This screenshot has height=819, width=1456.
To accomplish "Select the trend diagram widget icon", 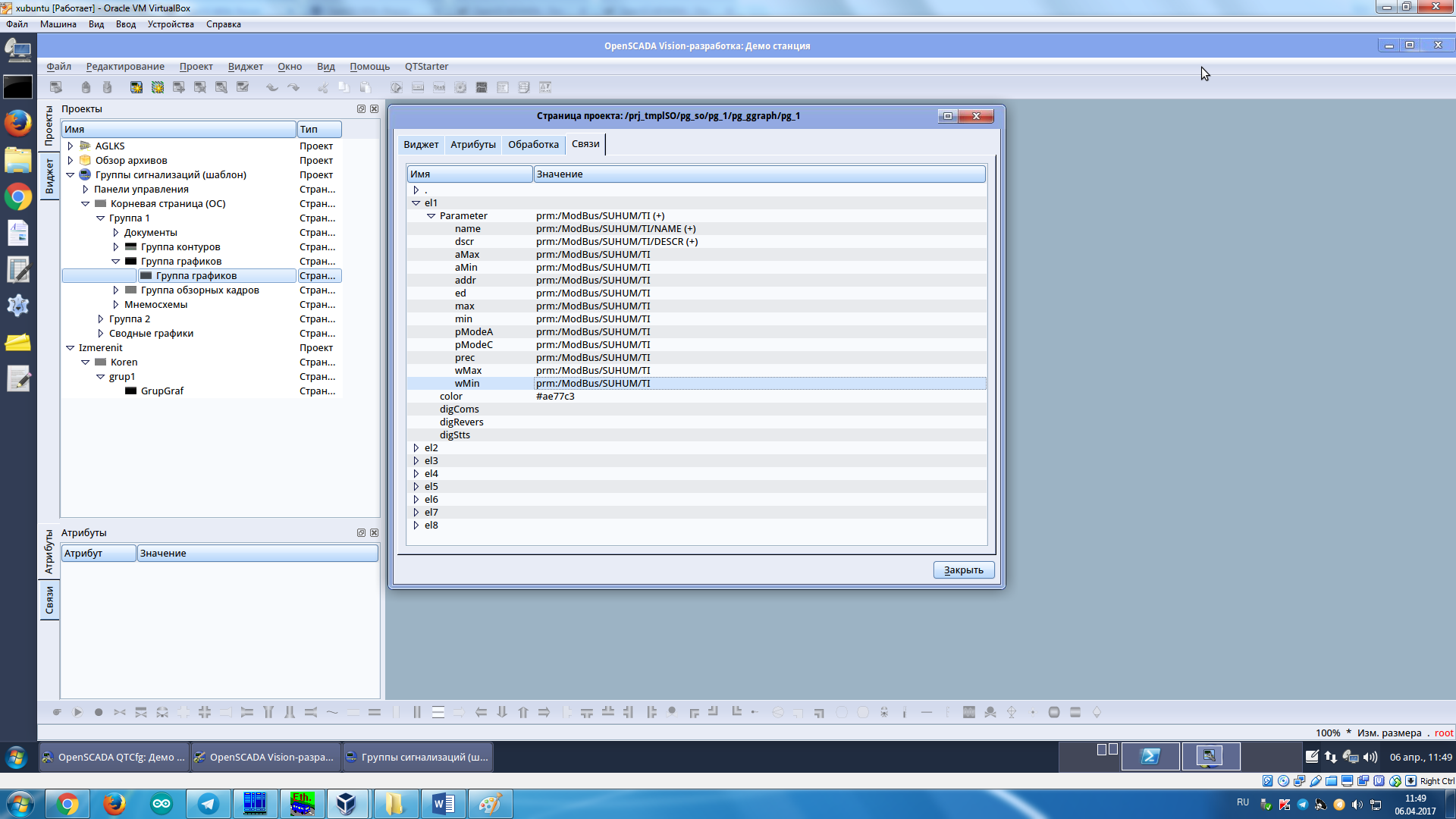I will point(482,87).
